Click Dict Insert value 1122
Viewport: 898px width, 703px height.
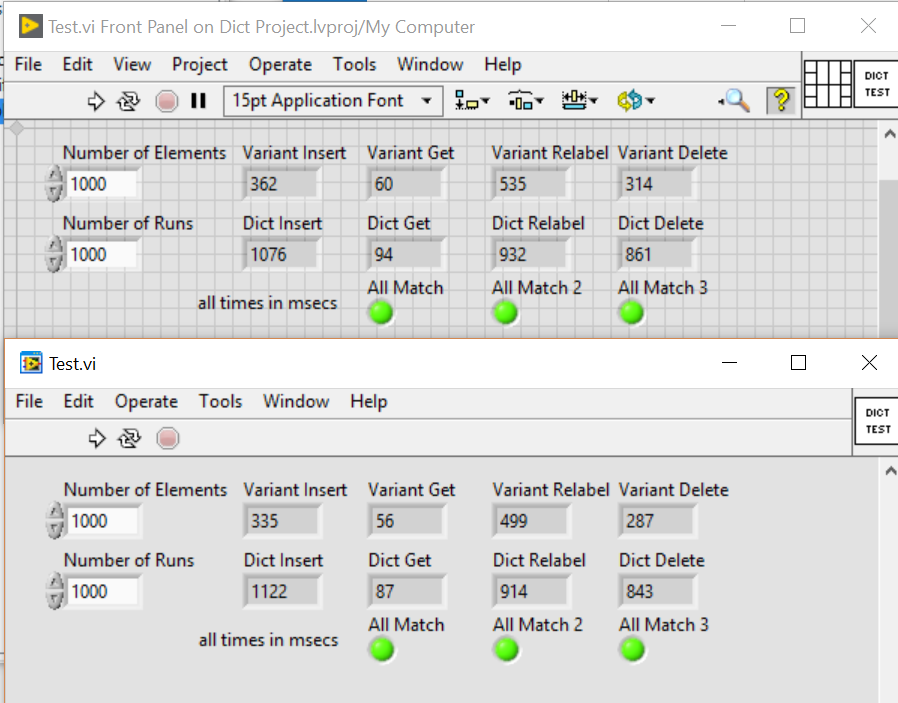[x=281, y=591]
